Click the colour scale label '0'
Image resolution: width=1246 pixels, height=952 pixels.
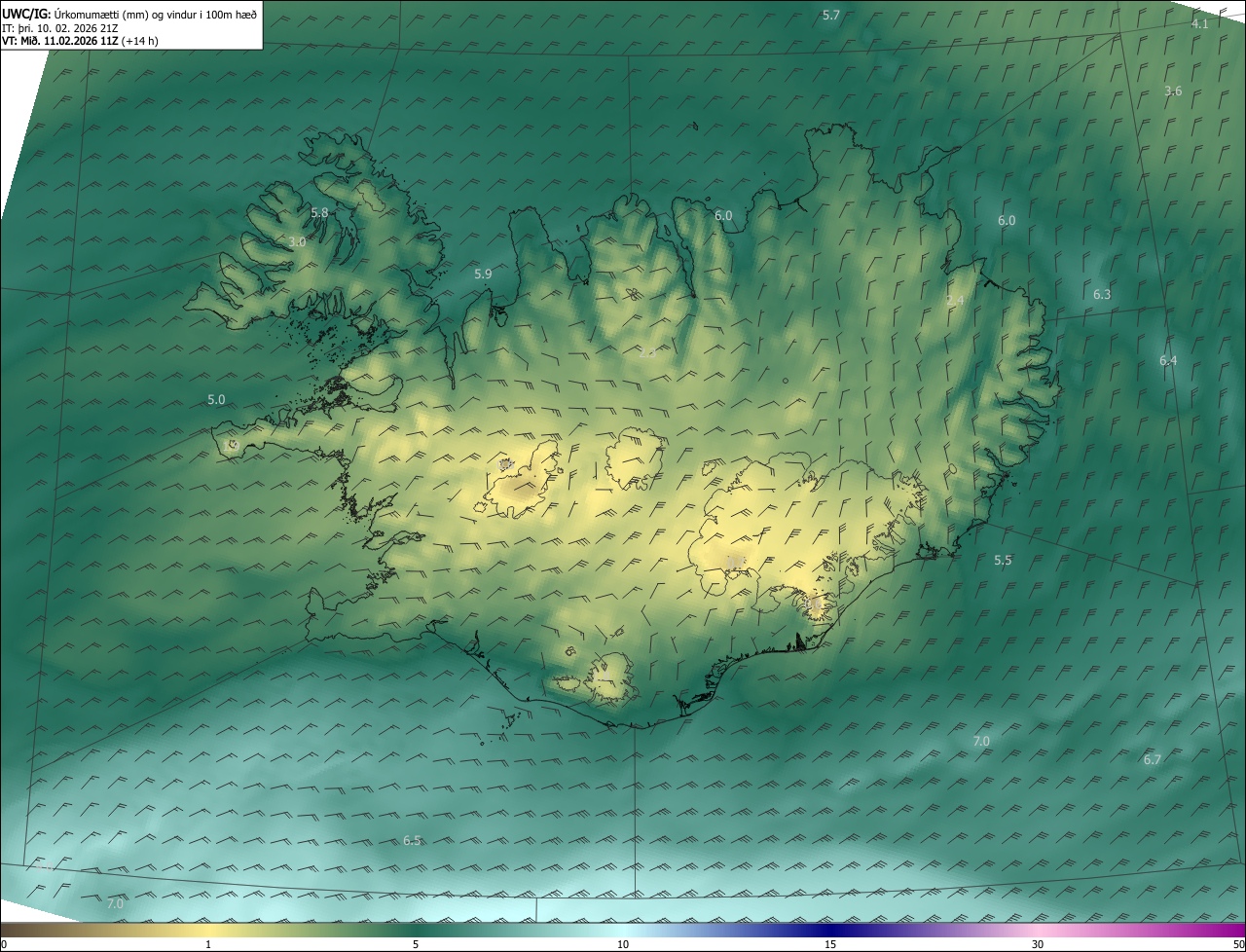[4, 944]
